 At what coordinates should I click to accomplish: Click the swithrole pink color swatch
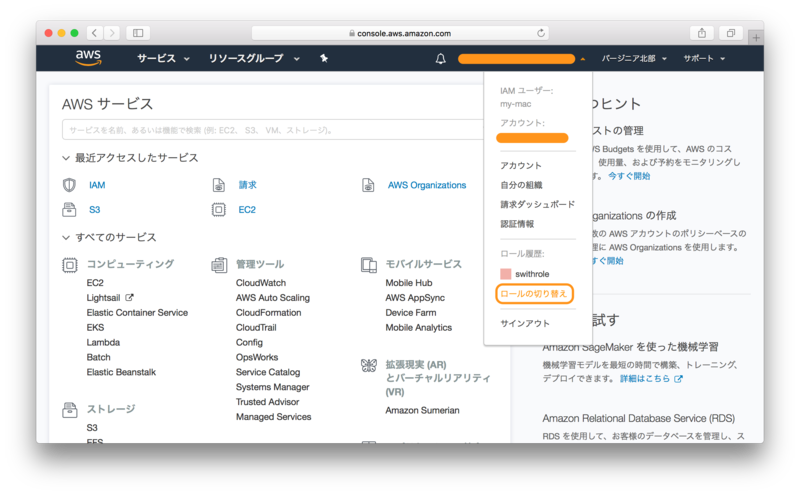coord(505,274)
